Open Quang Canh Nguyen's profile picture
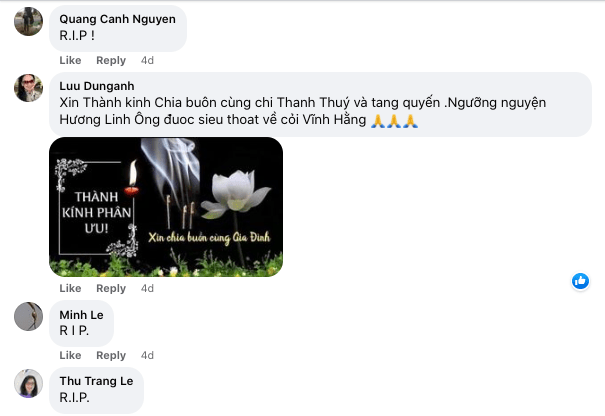 click(28, 22)
